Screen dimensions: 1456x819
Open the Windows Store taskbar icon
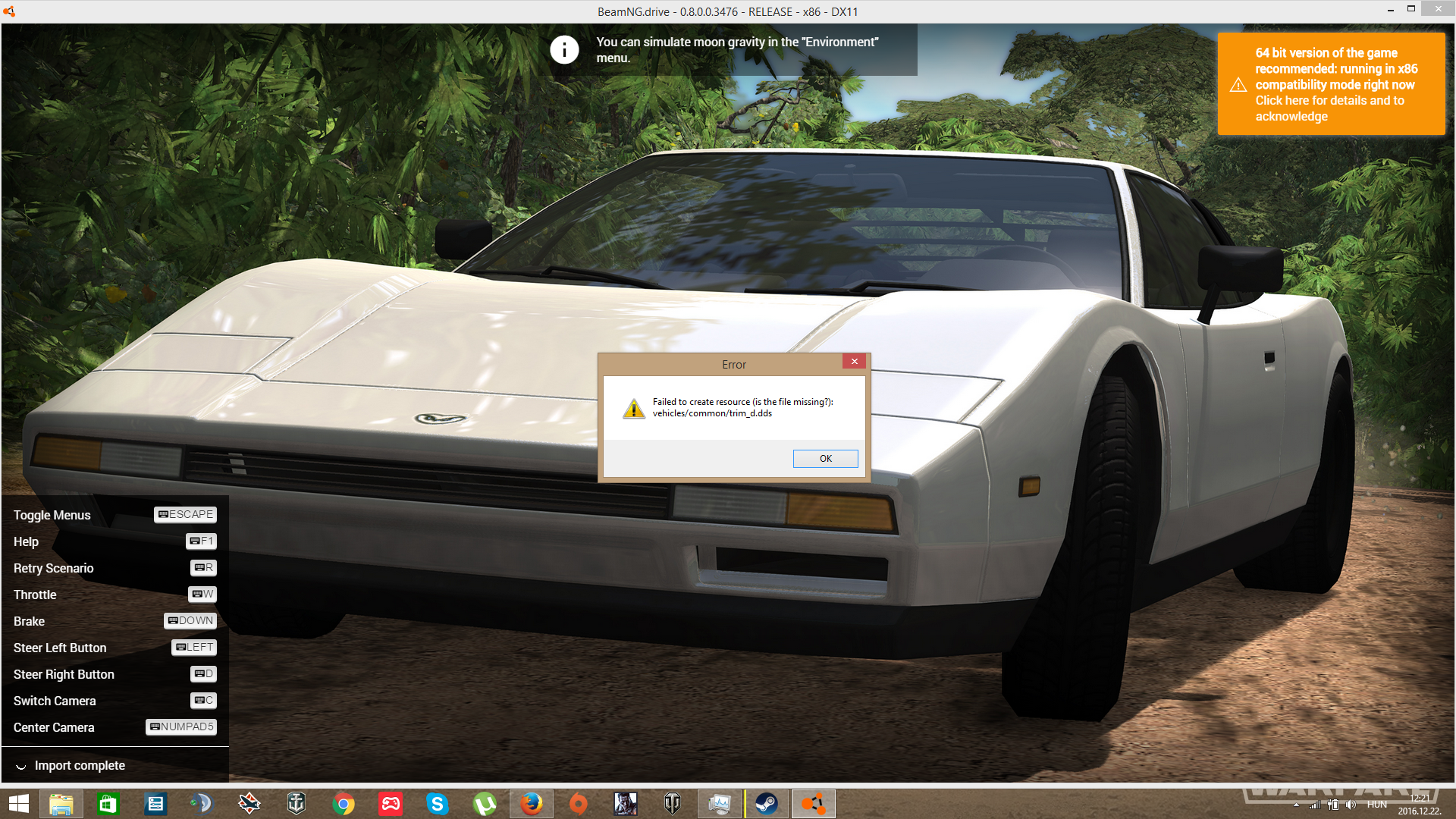[108, 804]
